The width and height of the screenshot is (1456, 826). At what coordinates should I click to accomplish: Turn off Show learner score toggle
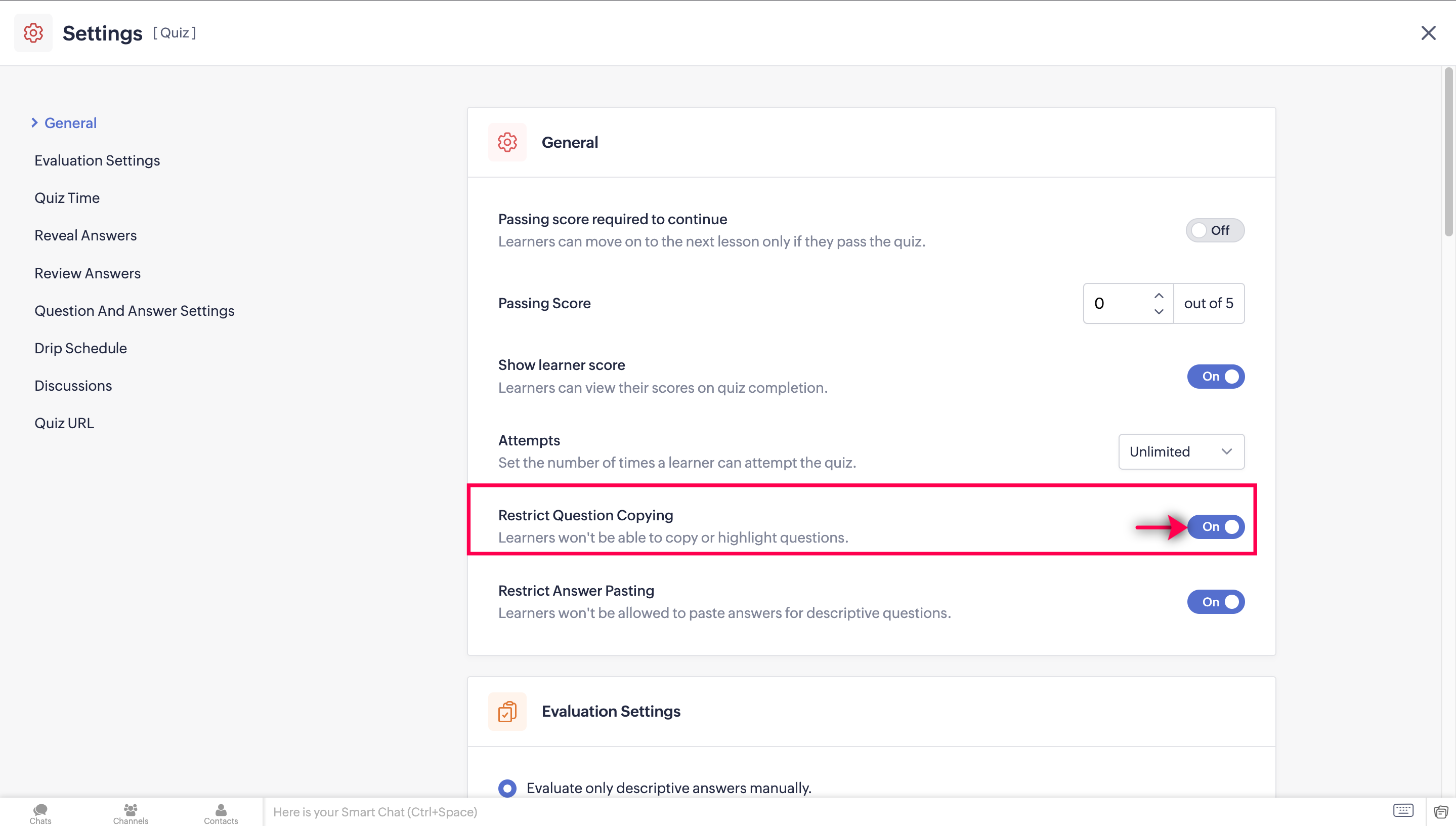point(1216,376)
